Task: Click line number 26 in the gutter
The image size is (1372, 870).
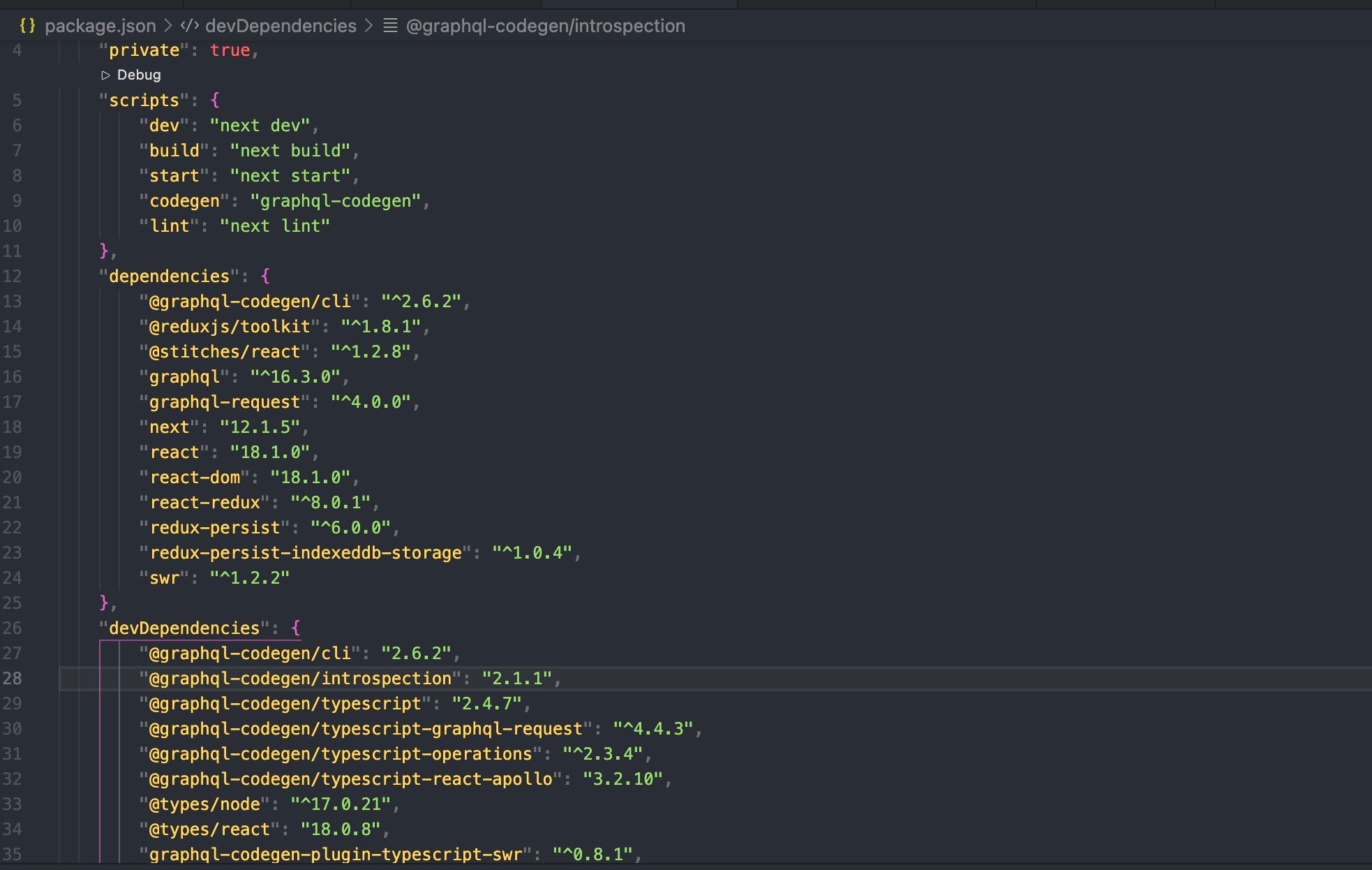Action: [x=13, y=628]
